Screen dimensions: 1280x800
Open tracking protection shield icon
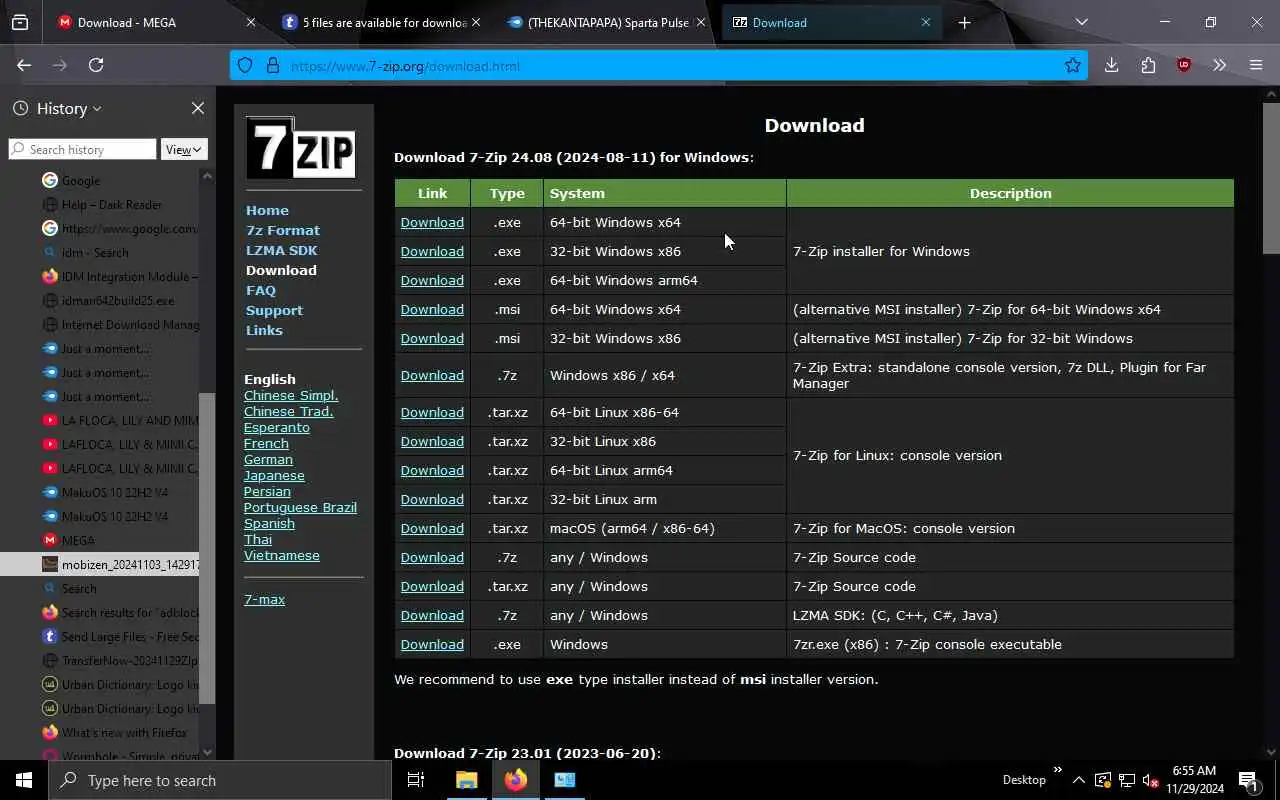click(x=245, y=66)
